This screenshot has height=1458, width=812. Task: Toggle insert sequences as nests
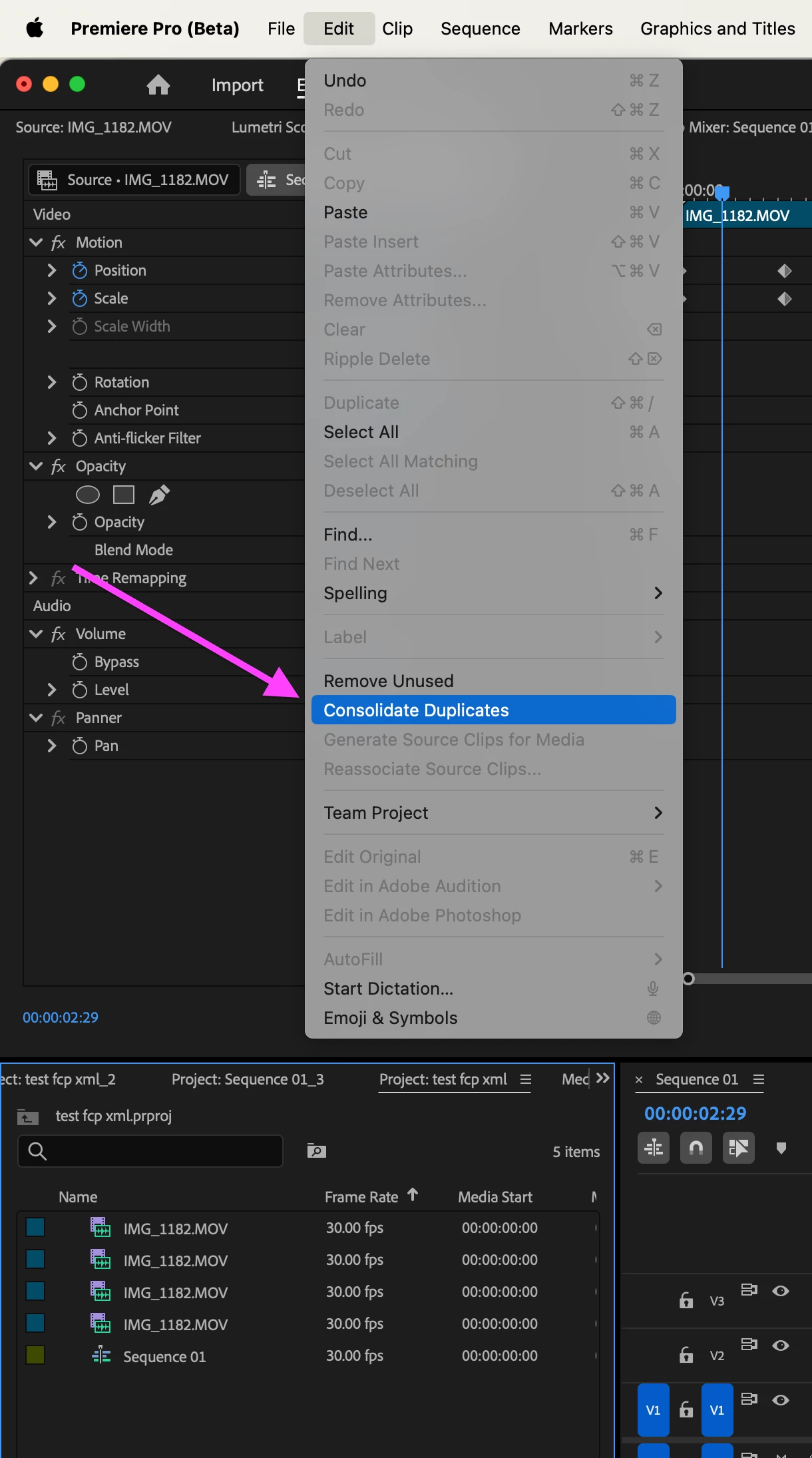coord(654,1148)
